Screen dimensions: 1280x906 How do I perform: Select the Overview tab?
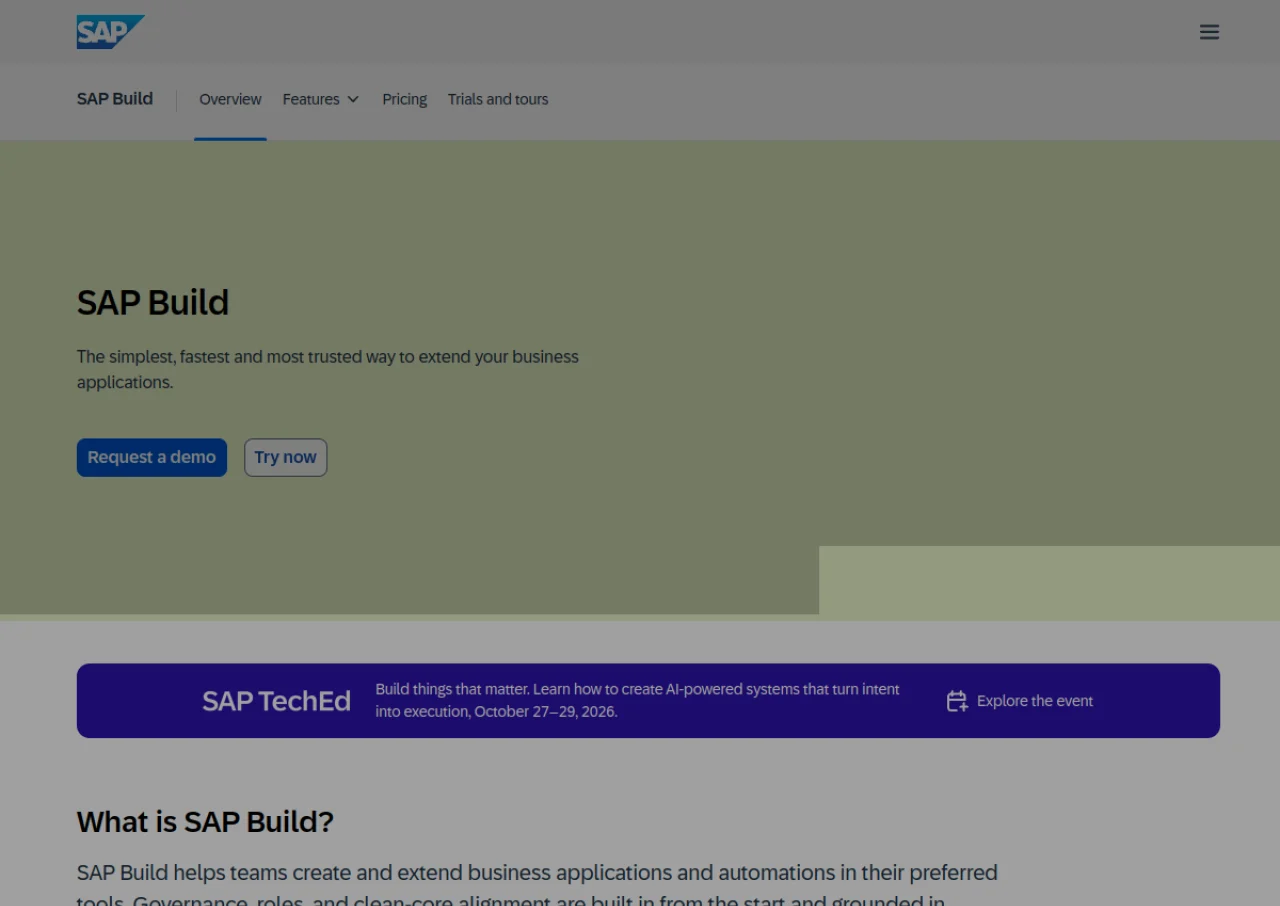click(230, 99)
